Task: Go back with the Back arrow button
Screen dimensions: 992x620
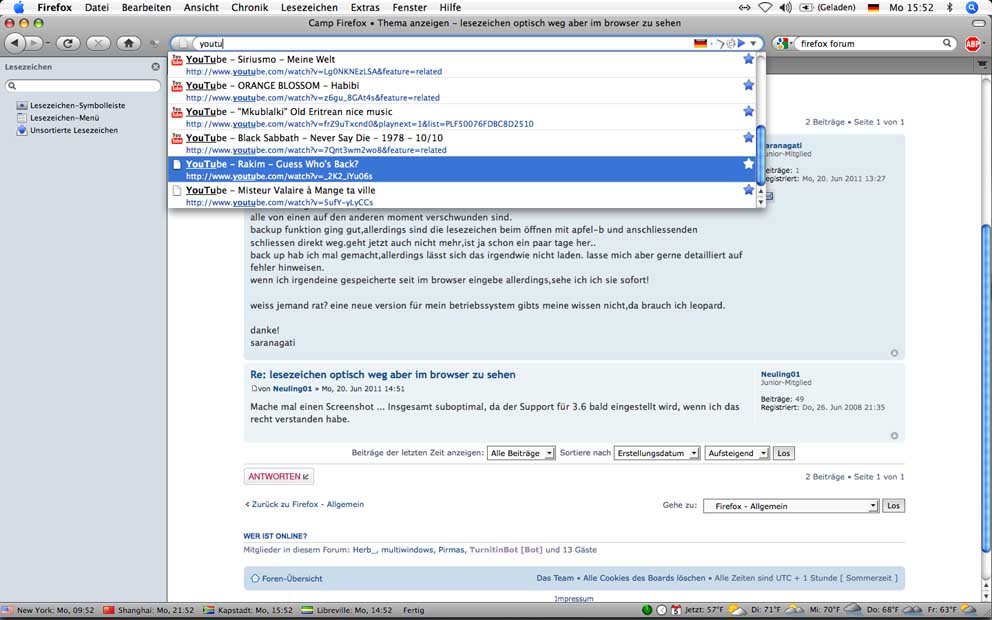Action: [15, 43]
